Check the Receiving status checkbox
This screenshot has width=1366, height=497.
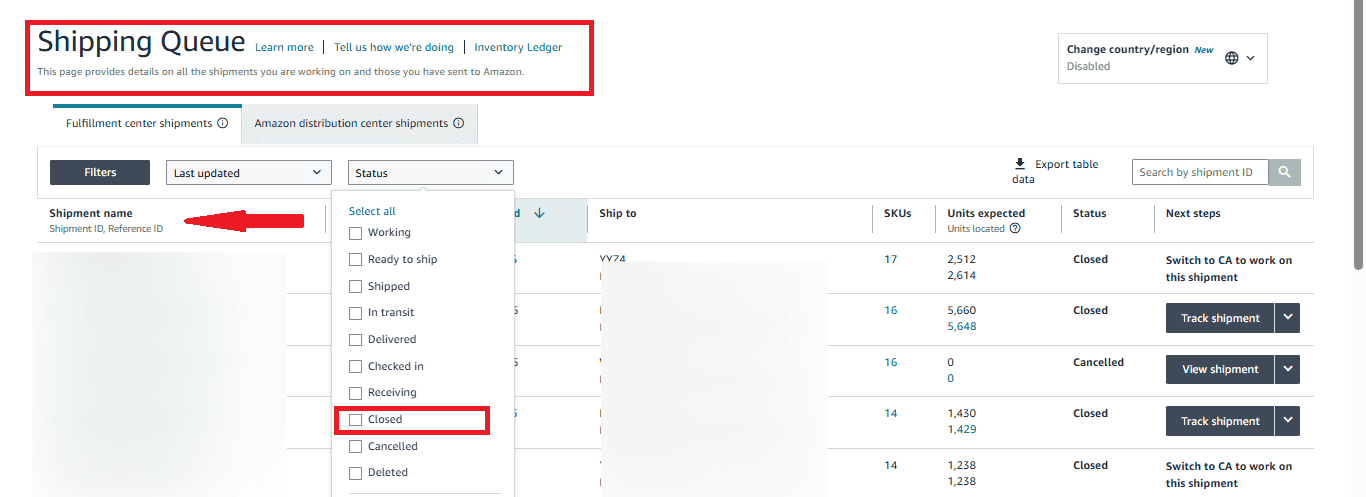click(355, 392)
